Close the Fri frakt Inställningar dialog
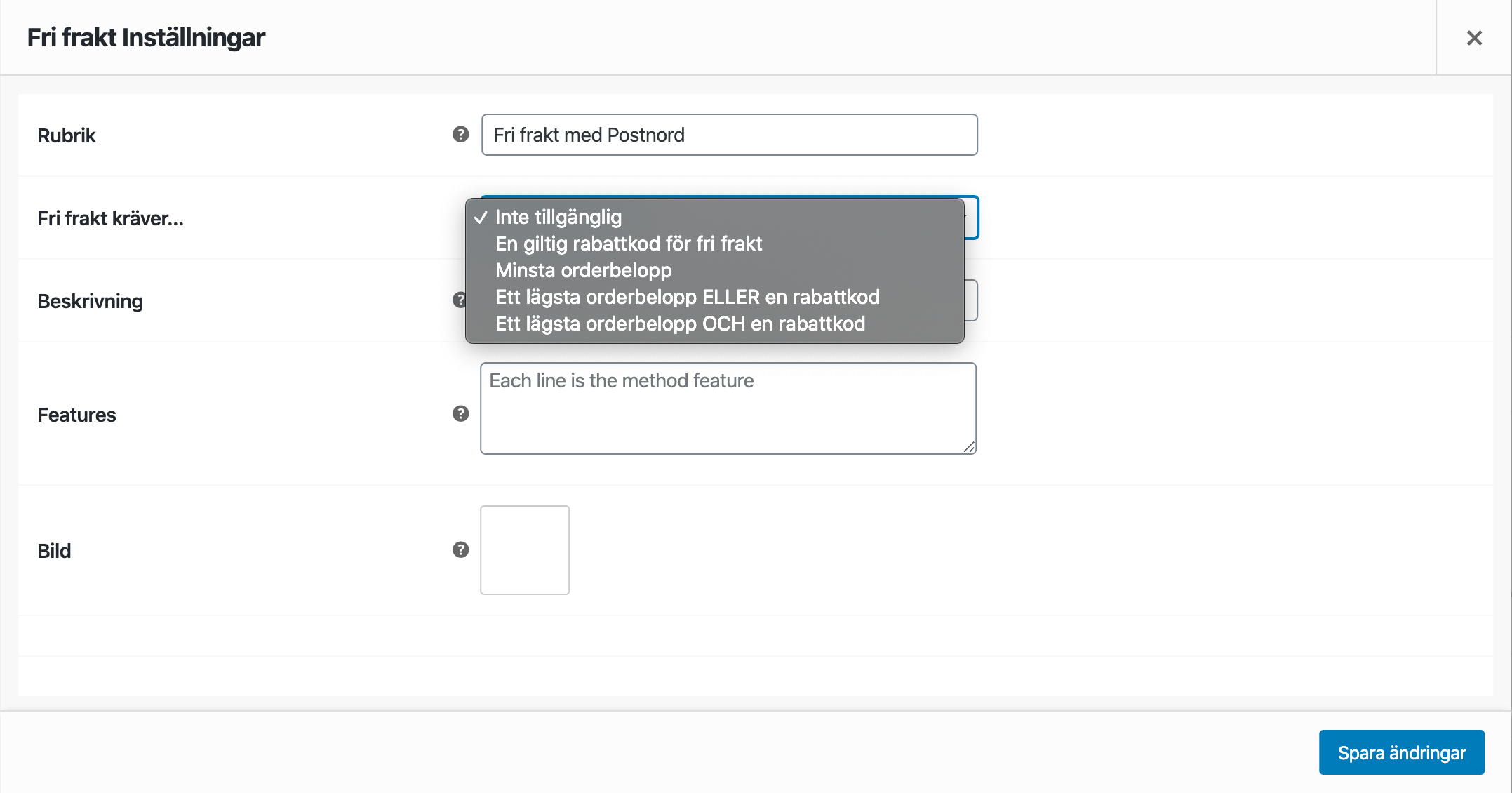Image resolution: width=1512 pixels, height=793 pixels. point(1474,38)
